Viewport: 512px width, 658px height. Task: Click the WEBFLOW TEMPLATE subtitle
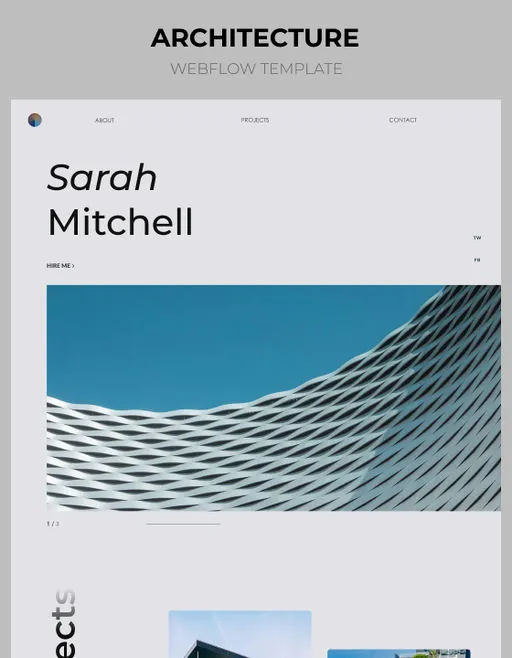256,69
